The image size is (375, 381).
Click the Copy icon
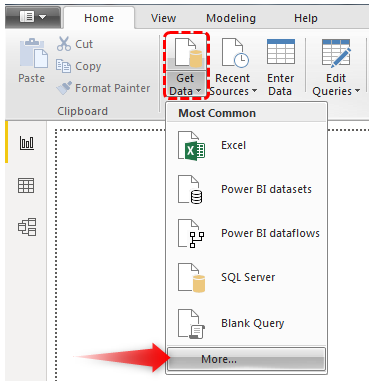coord(63,66)
